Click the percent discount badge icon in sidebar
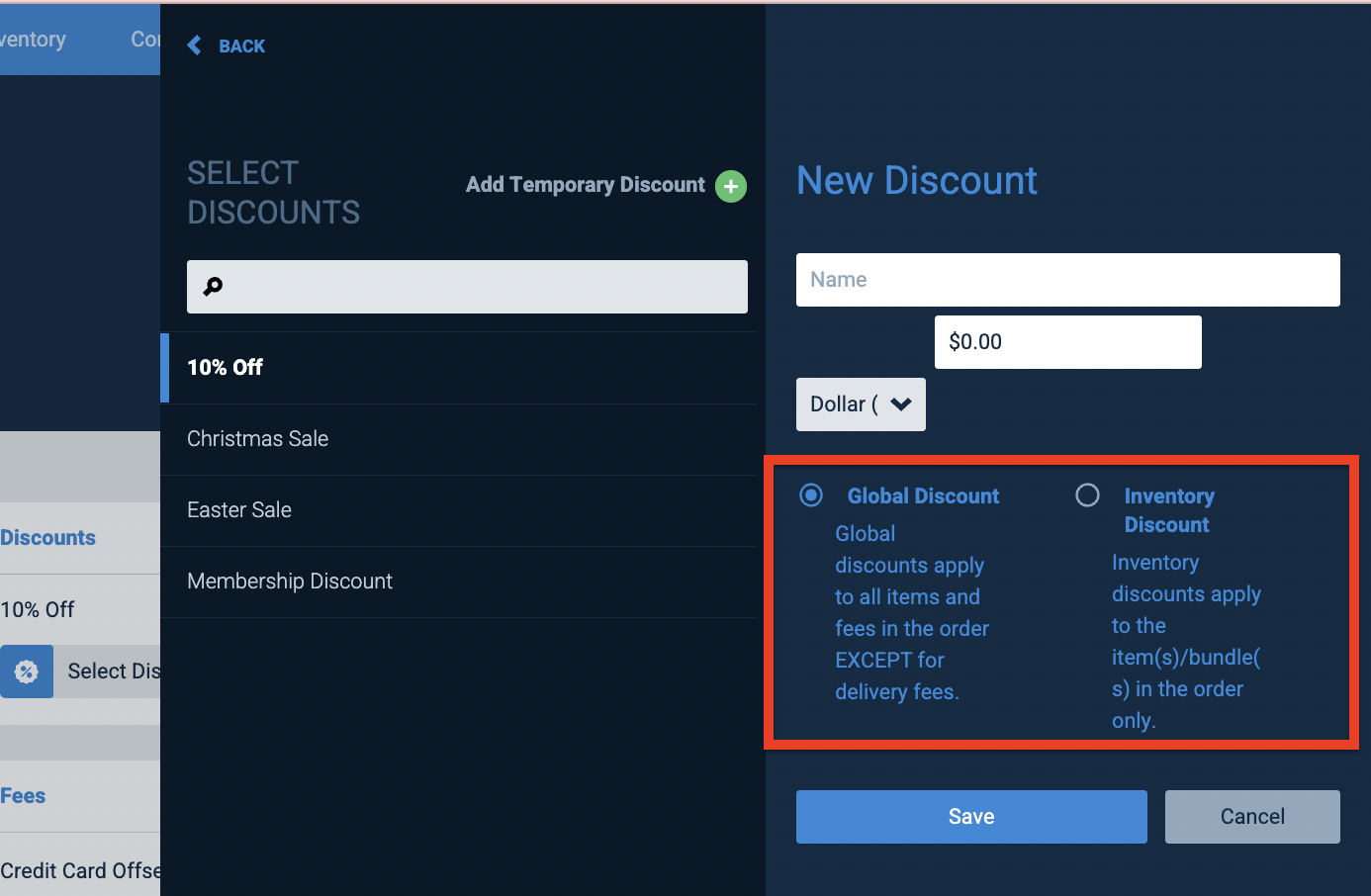The image size is (1371, 896). click(27, 671)
